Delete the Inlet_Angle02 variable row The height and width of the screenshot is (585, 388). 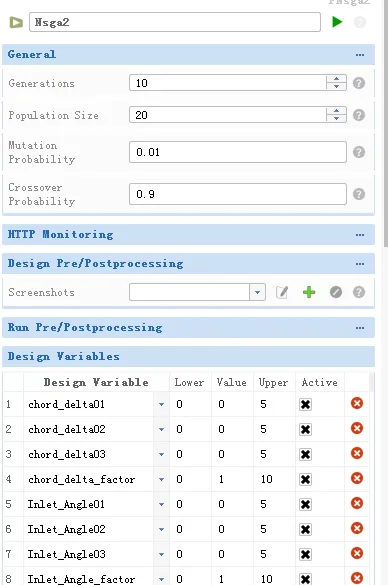(x=357, y=528)
